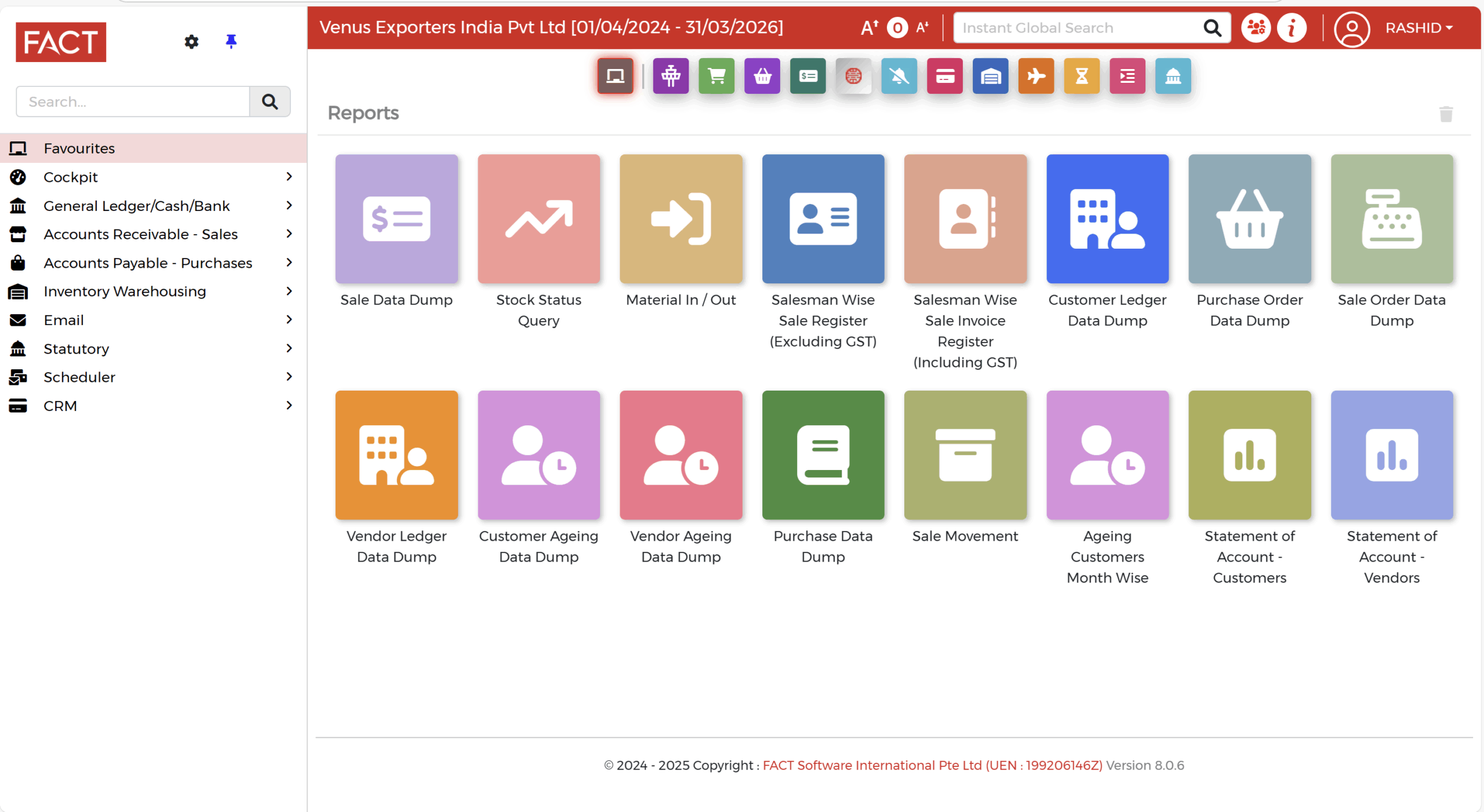Click the global search magnifier button
Viewport: 1484px width, 812px height.
(x=1212, y=27)
